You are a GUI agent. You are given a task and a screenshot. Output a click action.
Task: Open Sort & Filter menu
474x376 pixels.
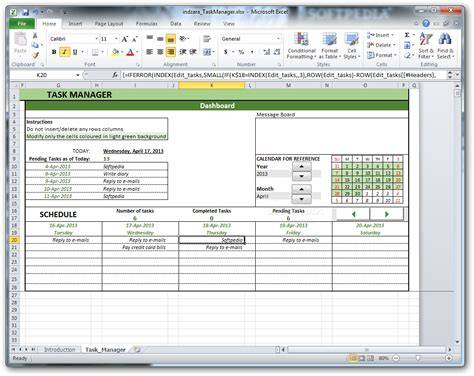426,46
